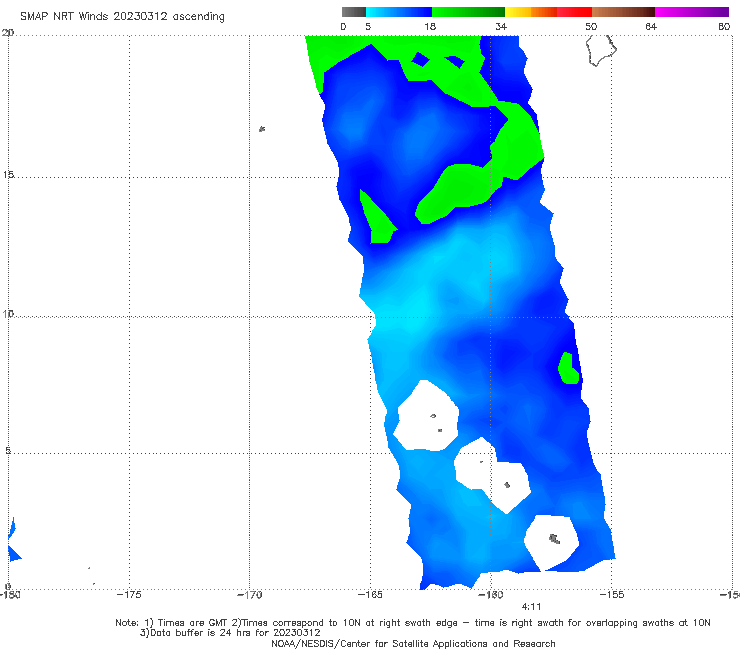Viewport: 740px width, 650px height.
Task: Click the Hawaii island outline at map top right
Action: click(x=601, y=51)
